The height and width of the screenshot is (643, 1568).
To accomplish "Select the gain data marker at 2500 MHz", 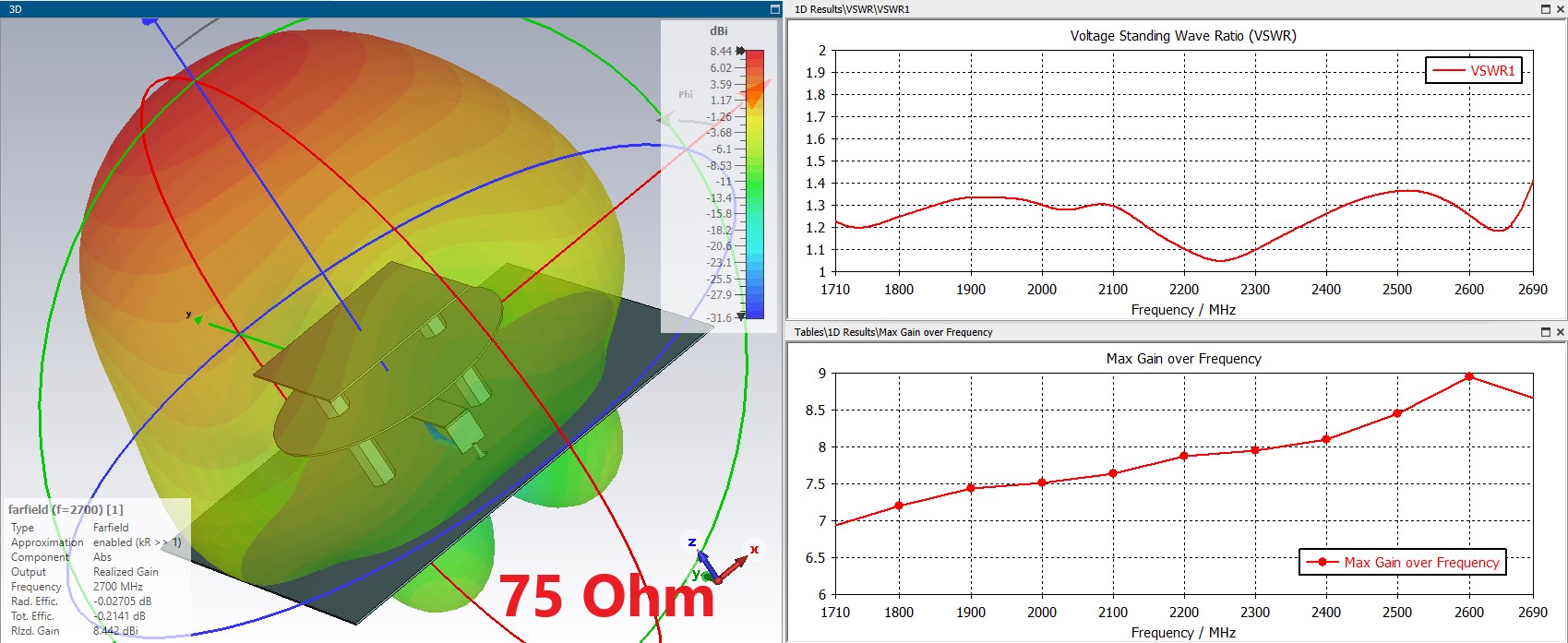I will 1397,413.
